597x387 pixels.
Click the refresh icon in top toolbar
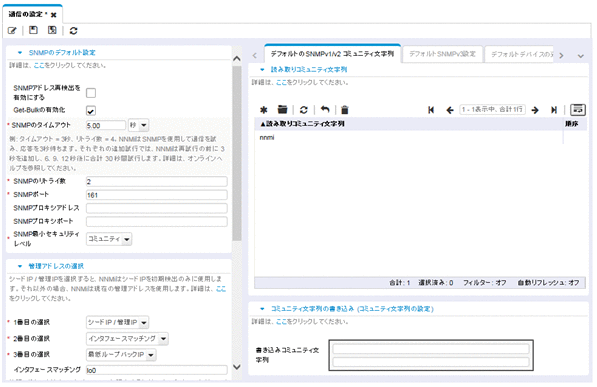tap(73, 30)
